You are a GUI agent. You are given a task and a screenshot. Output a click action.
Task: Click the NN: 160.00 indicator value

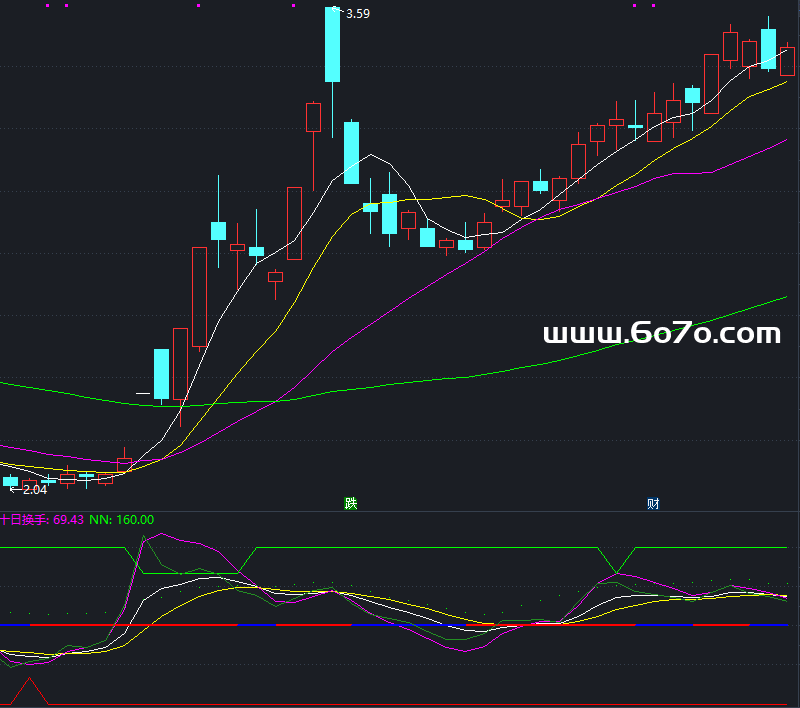coord(121,520)
